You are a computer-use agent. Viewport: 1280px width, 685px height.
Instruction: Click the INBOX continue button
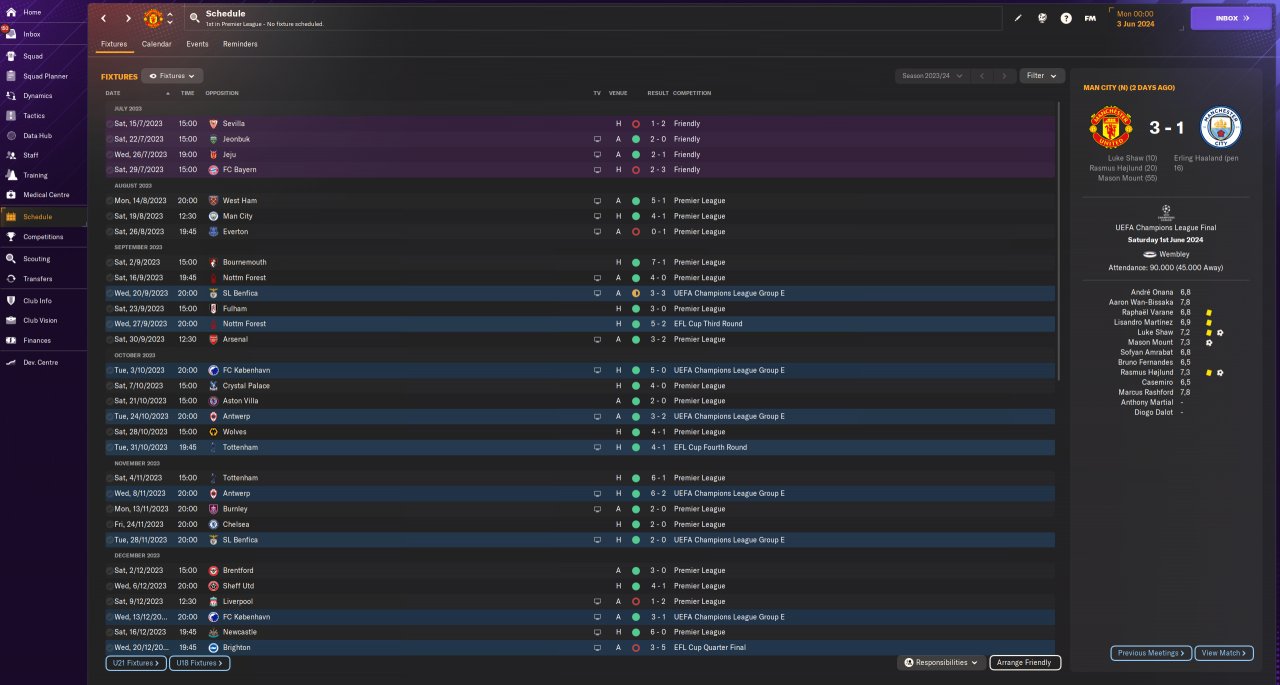click(1231, 18)
